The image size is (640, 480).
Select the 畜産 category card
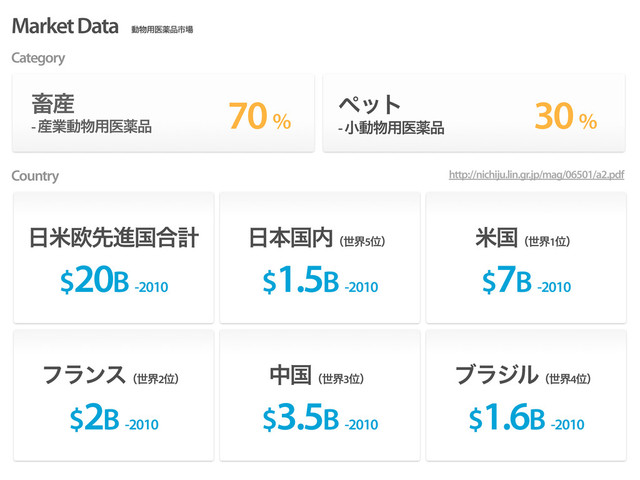coord(163,113)
